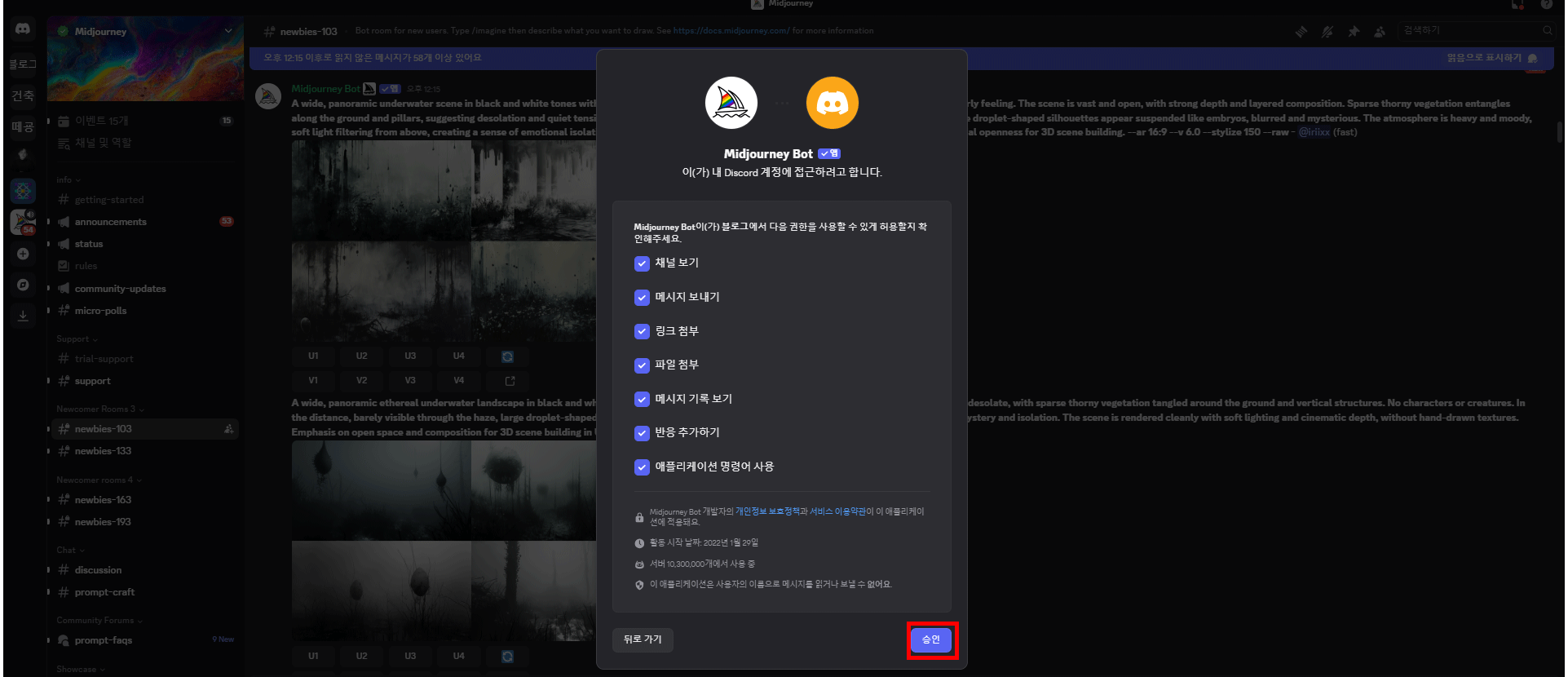
Task: Open the newbies-163 channel
Action: [x=144, y=500]
